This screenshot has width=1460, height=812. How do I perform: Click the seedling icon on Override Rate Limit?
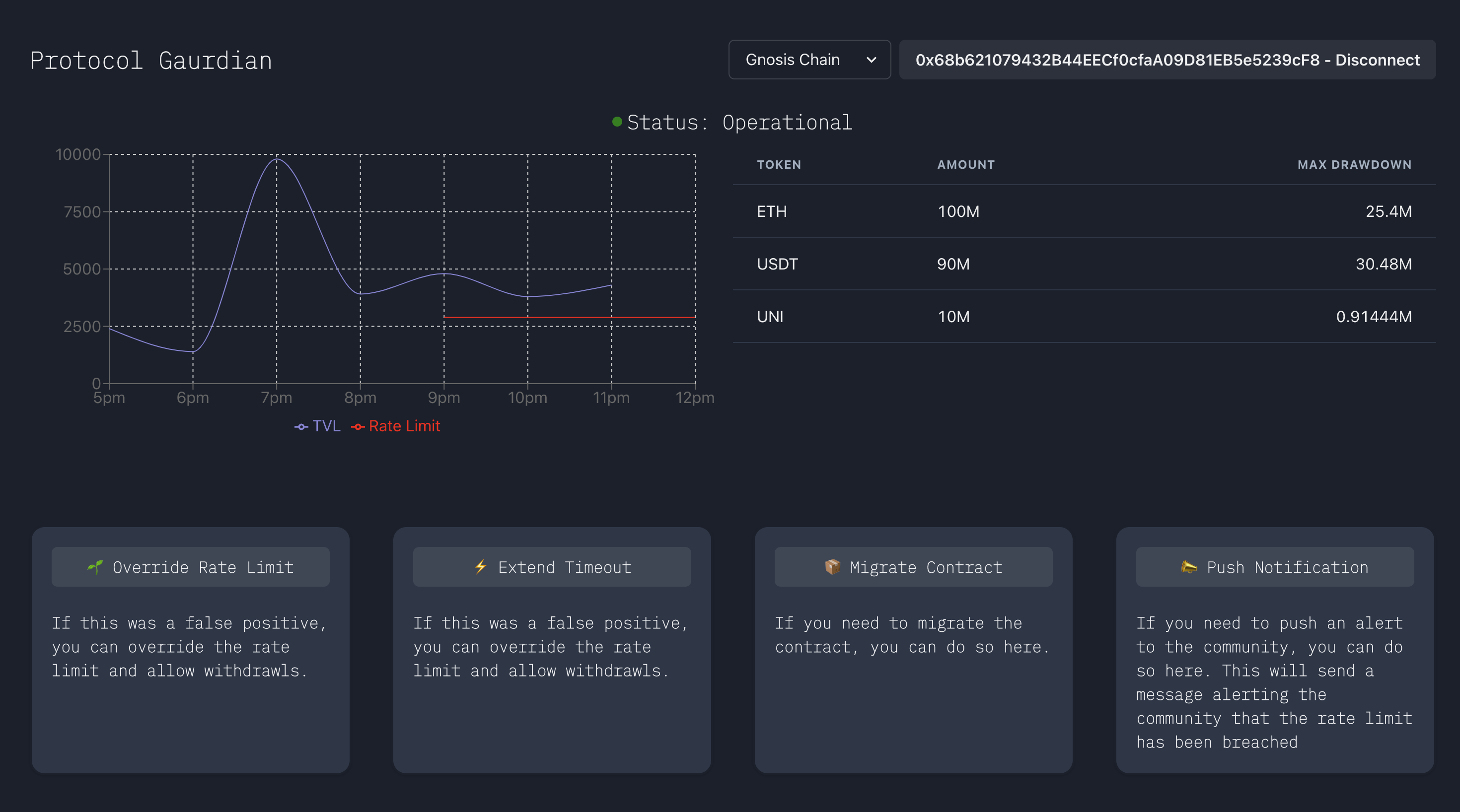click(95, 567)
